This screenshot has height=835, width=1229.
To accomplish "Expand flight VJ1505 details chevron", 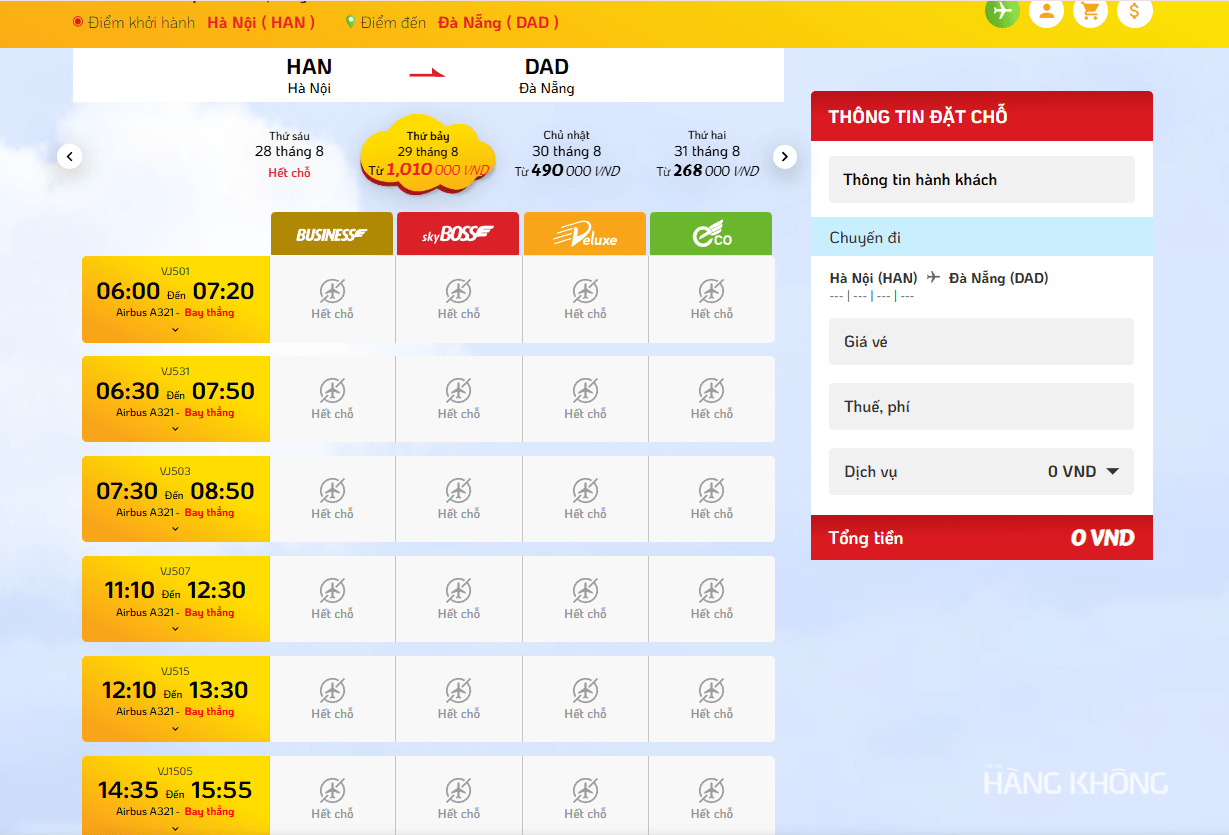I will [x=175, y=828].
